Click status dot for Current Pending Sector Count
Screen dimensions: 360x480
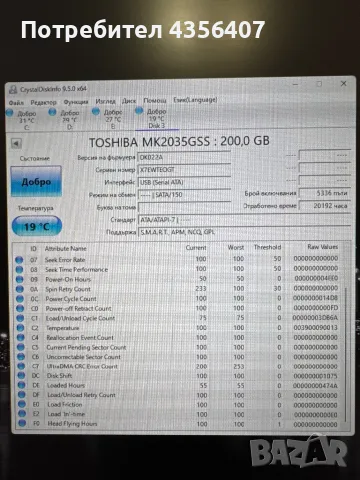point(21,347)
